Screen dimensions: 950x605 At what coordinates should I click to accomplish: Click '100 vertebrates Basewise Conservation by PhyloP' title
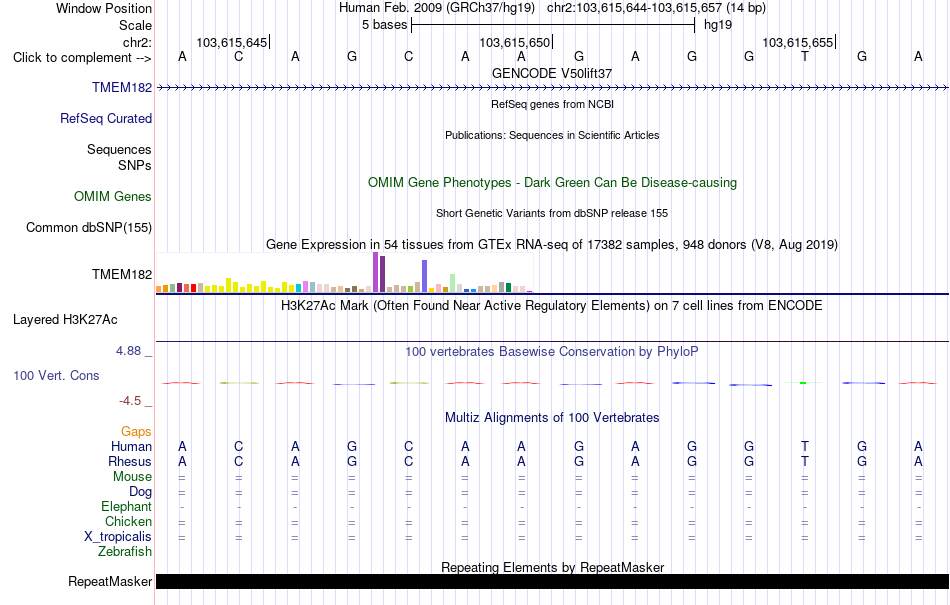[x=552, y=351]
